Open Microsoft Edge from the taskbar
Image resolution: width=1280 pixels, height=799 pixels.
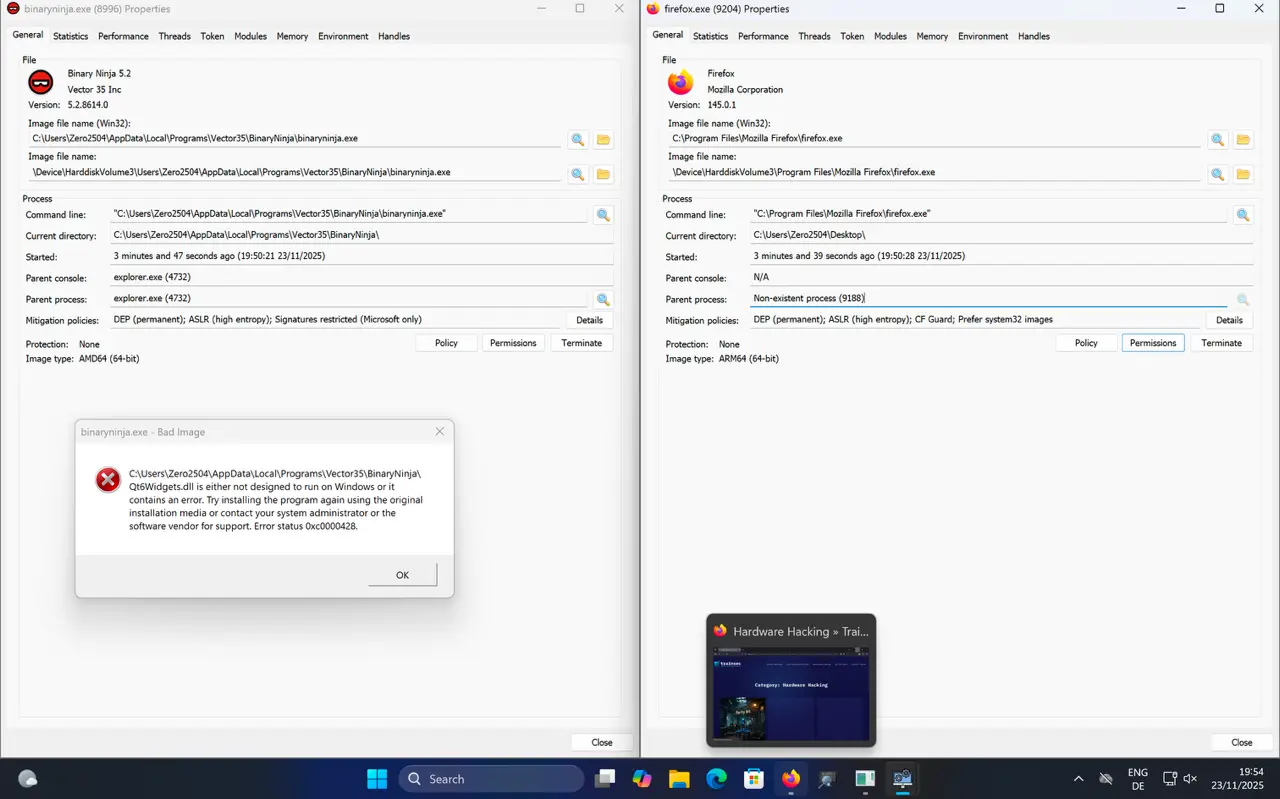click(x=716, y=779)
